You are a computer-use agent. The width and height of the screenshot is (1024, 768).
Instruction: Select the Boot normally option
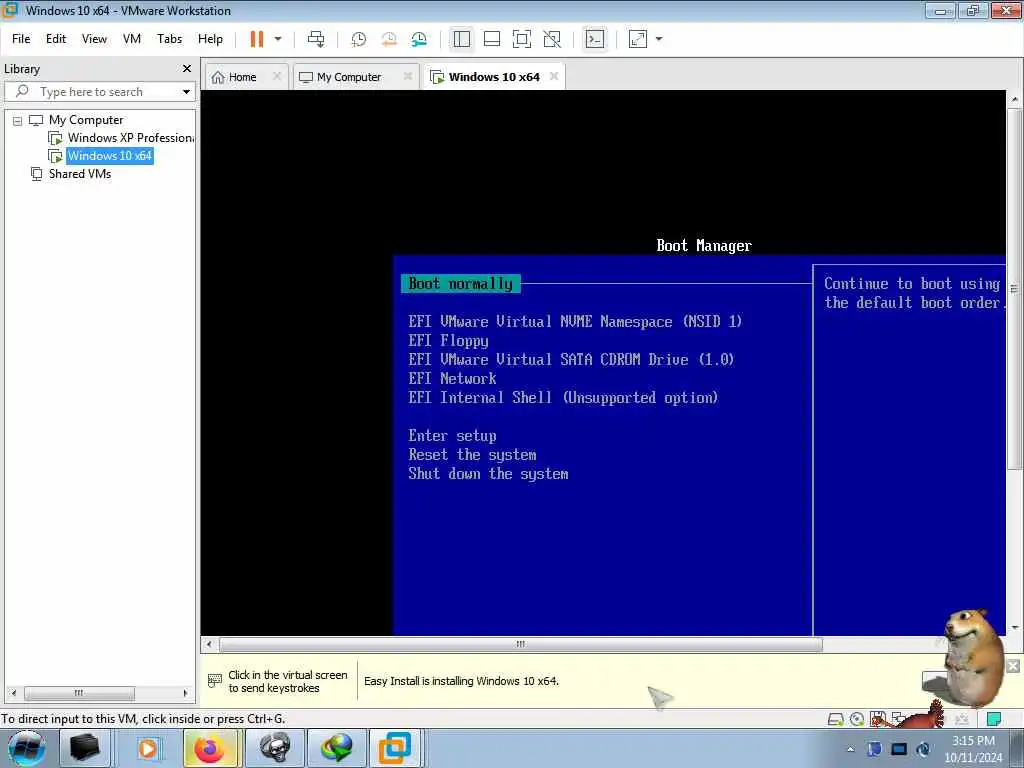click(460, 283)
